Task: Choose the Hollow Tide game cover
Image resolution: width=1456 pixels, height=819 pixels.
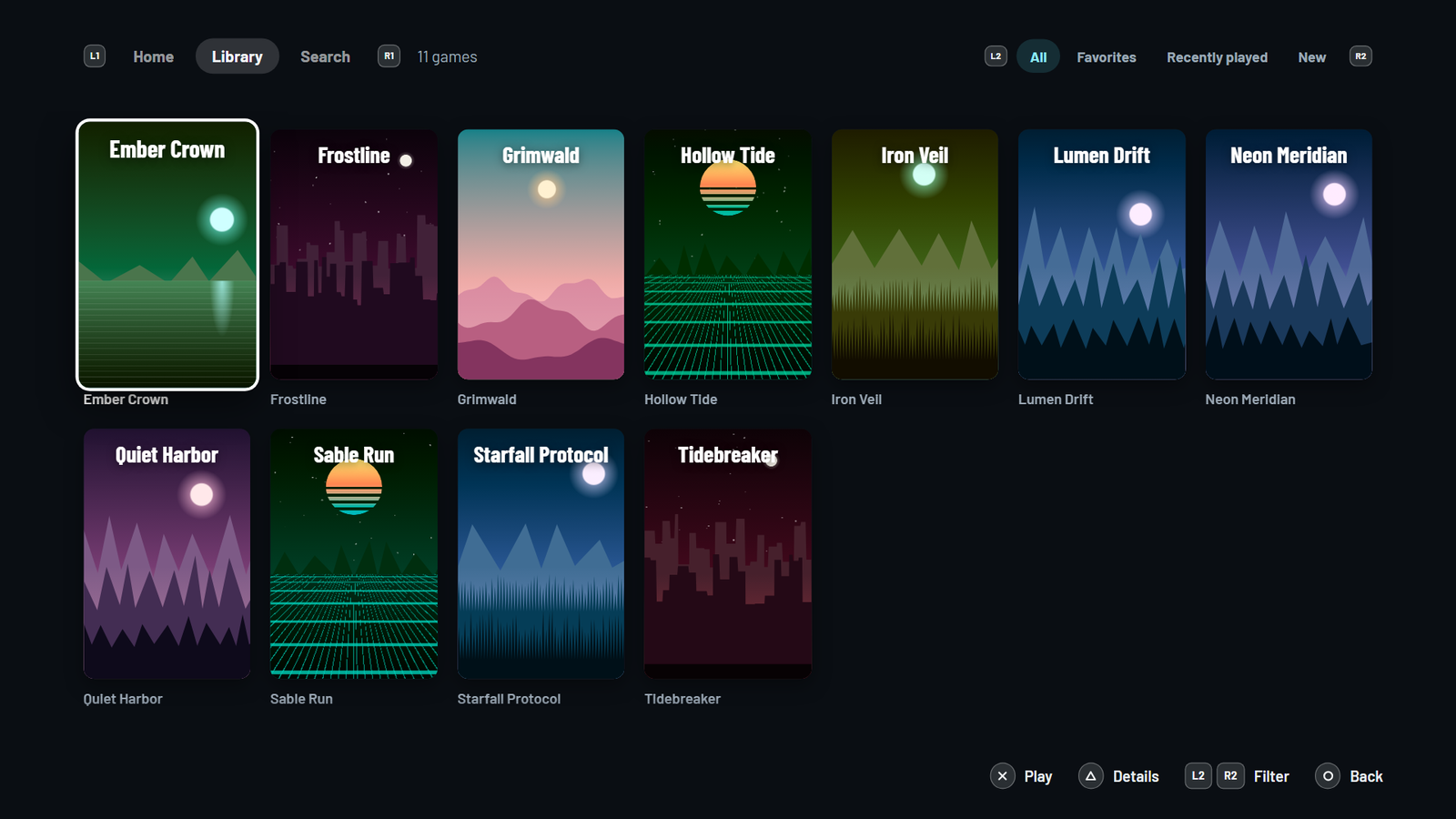Action: [728, 255]
